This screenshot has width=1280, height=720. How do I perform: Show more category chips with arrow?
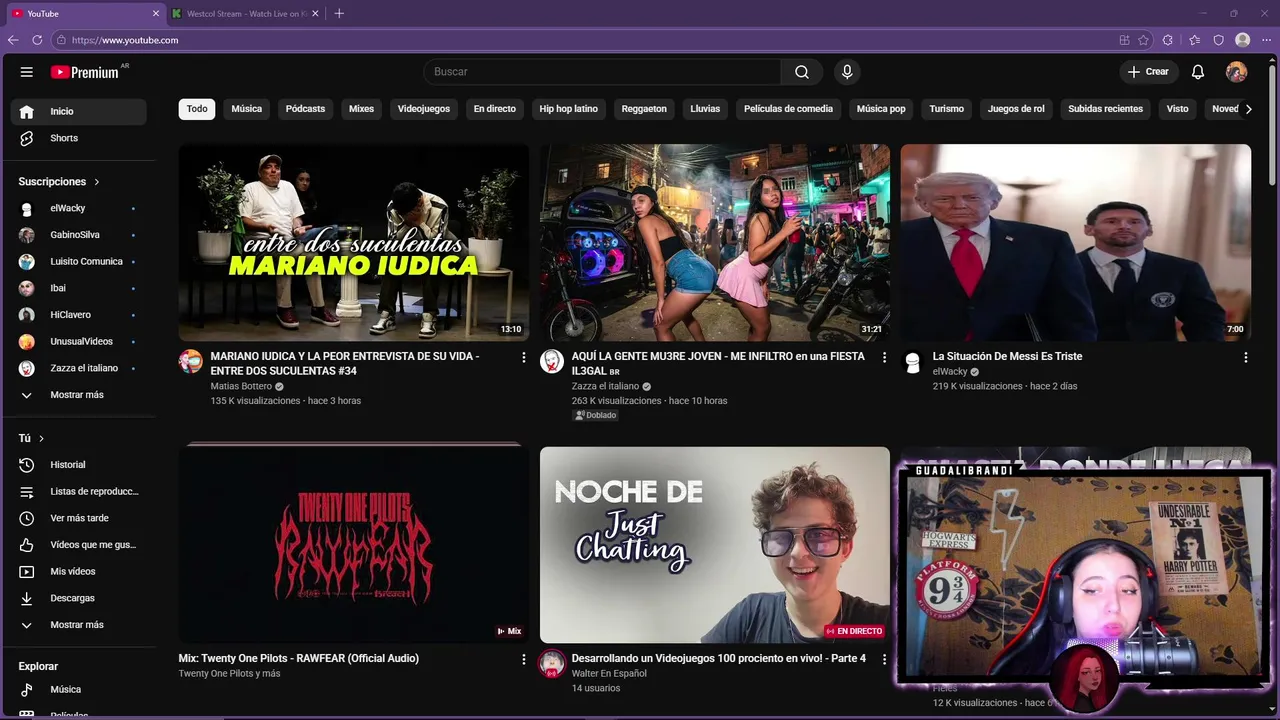point(1248,109)
